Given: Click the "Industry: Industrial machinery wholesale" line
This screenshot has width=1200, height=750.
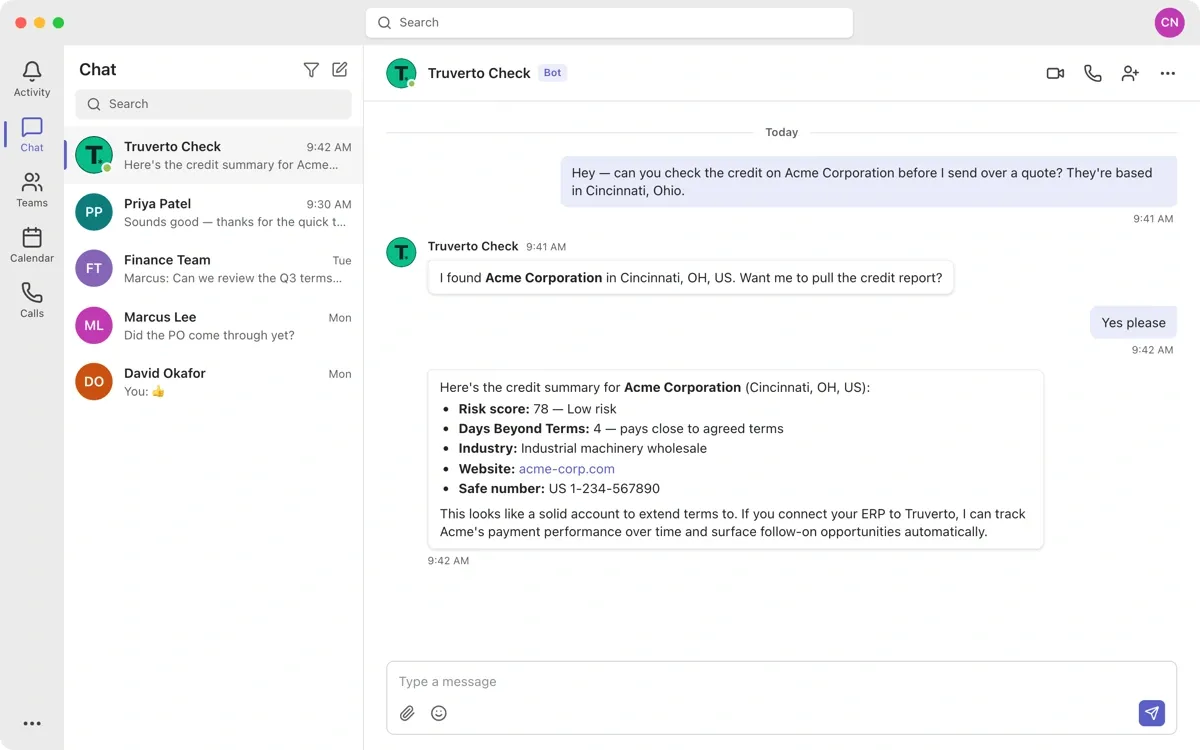Looking at the screenshot, I should pos(583,449).
